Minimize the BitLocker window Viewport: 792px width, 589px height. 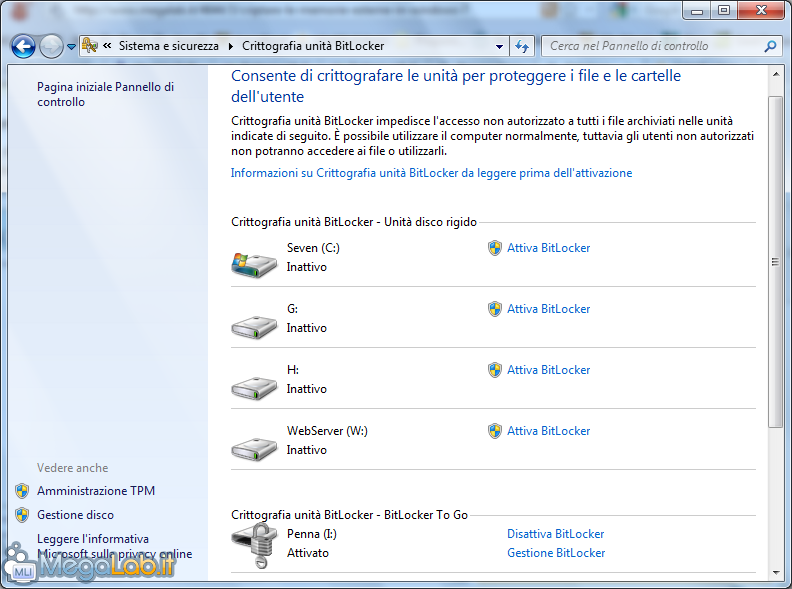[697, 11]
